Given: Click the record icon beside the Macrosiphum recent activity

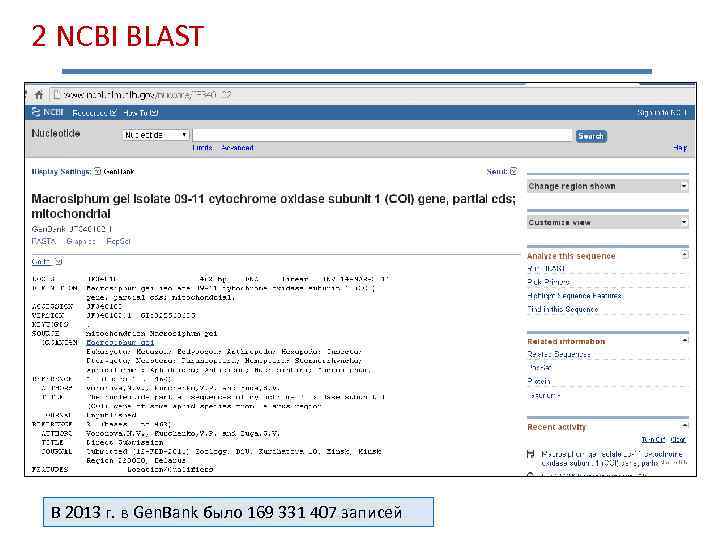Looking at the screenshot, I should click(x=531, y=454).
